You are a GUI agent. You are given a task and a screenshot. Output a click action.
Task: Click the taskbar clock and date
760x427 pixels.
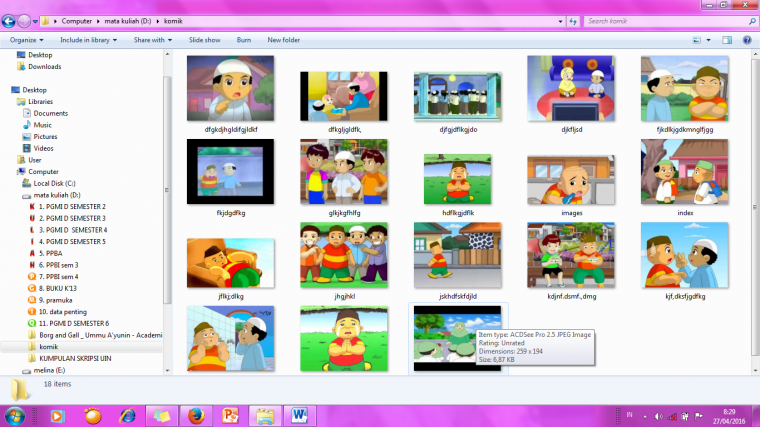coord(728,416)
